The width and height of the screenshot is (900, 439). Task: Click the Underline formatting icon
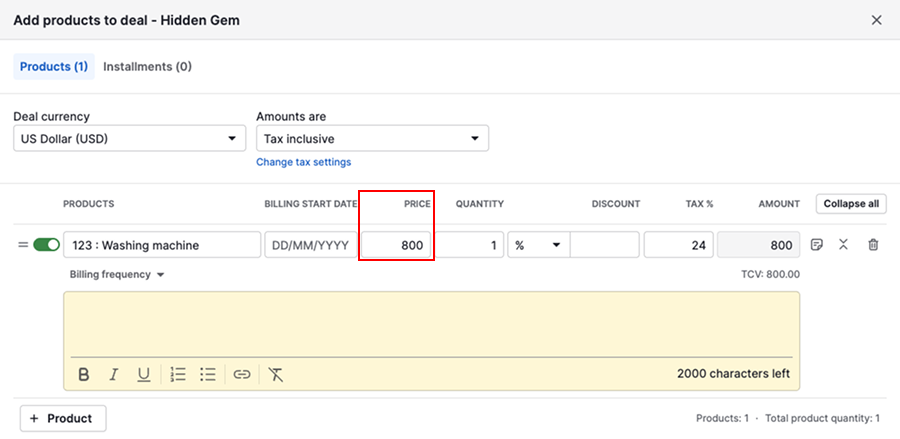coord(144,374)
